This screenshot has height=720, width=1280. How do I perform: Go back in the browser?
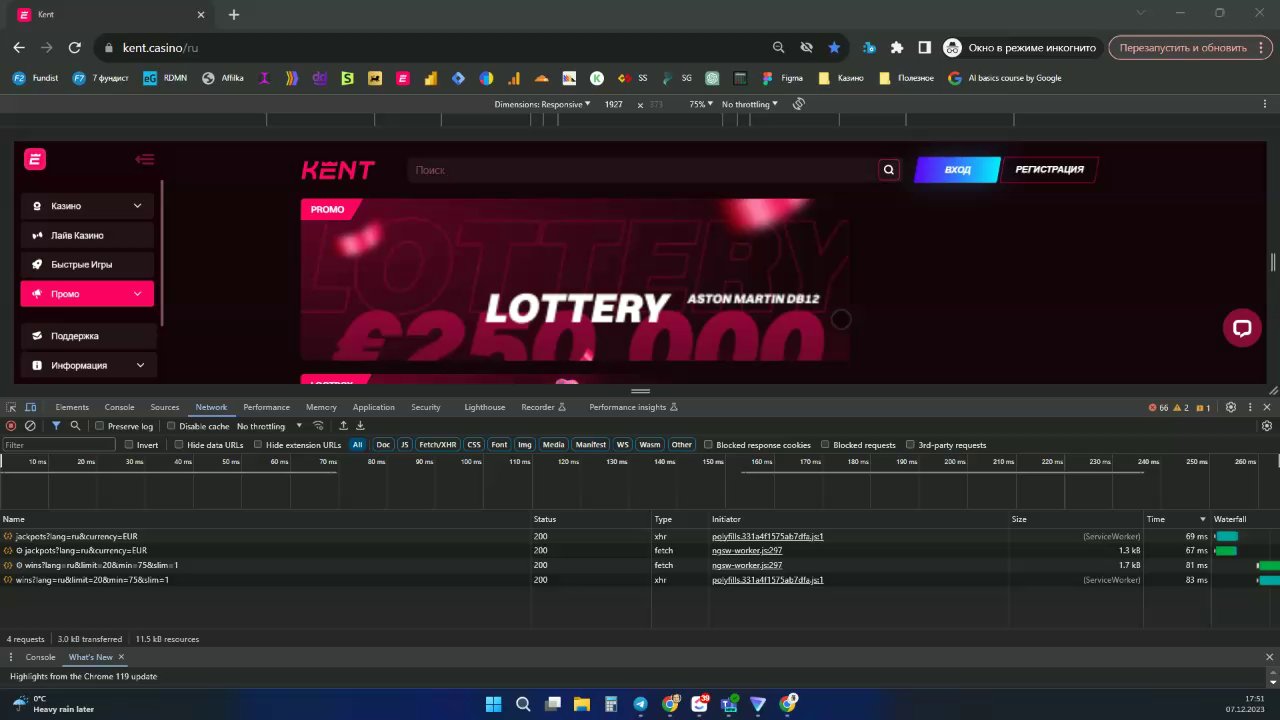point(19,47)
